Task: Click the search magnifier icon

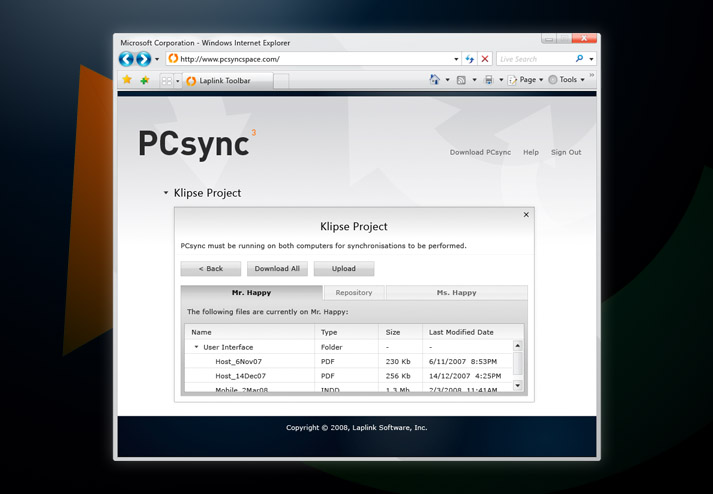Action: tap(579, 59)
